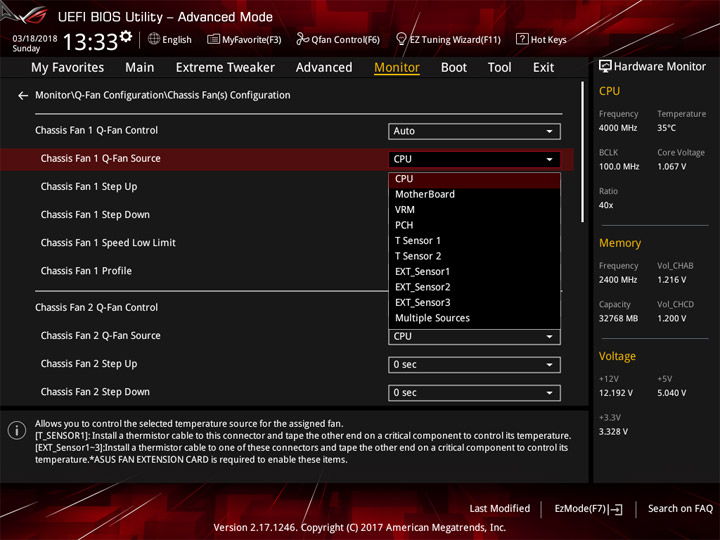The width and height of the screenshot is (720, 540).
Task: Click the 13:33 clock display
Action: tap(90, 42)
